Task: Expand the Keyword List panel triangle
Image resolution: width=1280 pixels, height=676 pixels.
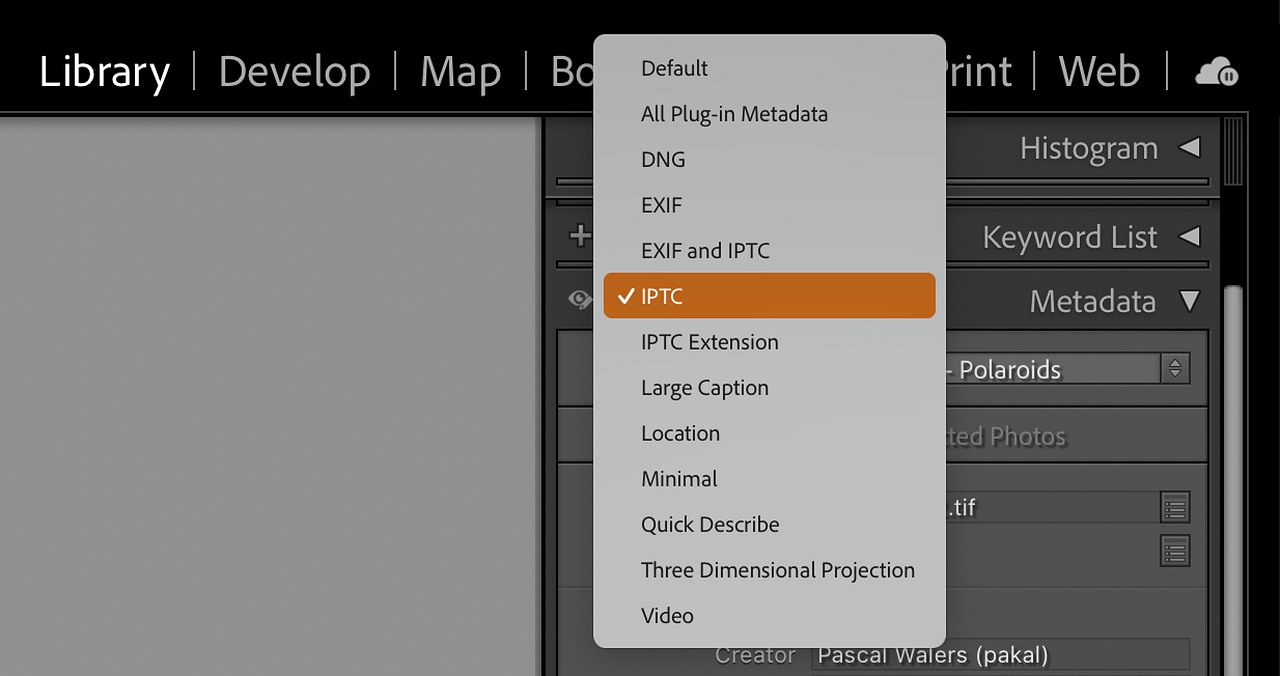Action: click(x=1189, y=237)
